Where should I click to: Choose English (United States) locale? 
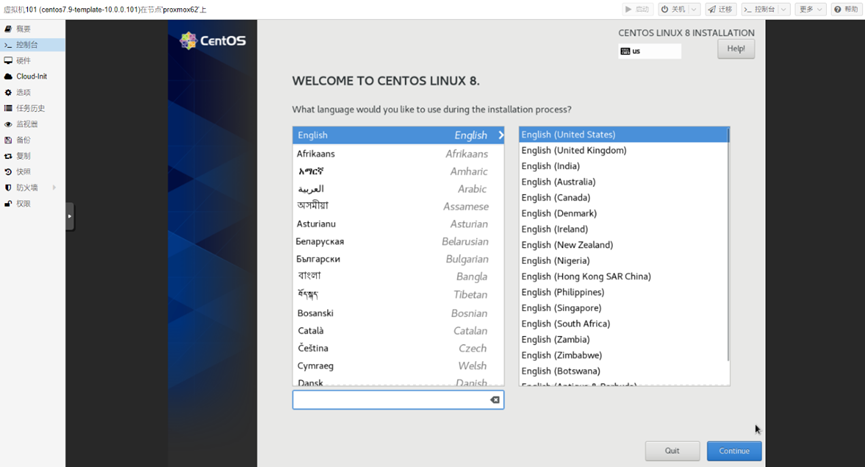[623, 135]
